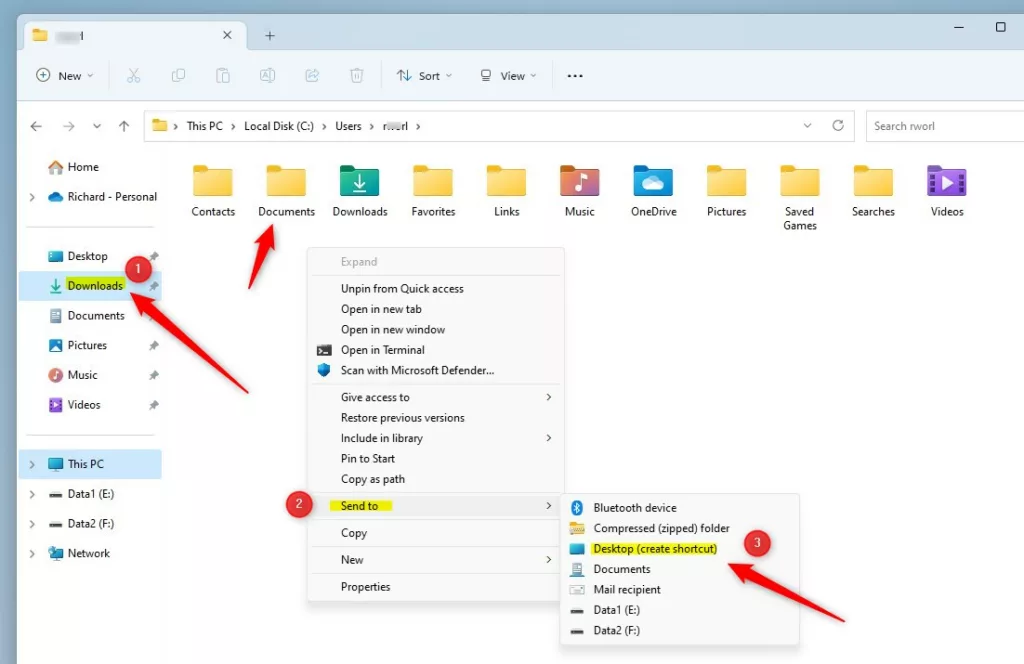
Task: Send to Mail recipient
Action: (x=679, y=590)
